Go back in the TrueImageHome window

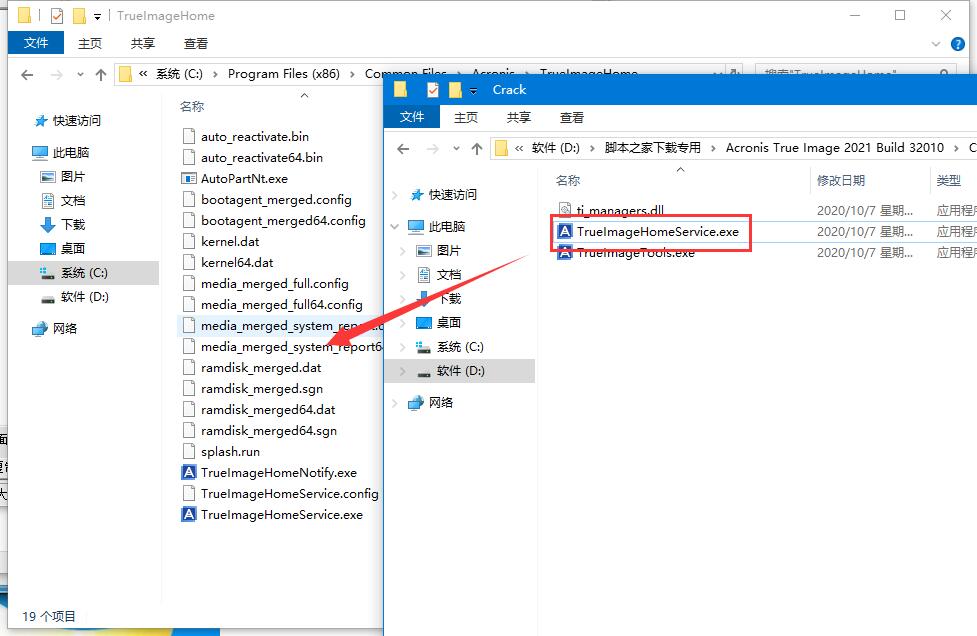tap(27, 75)
